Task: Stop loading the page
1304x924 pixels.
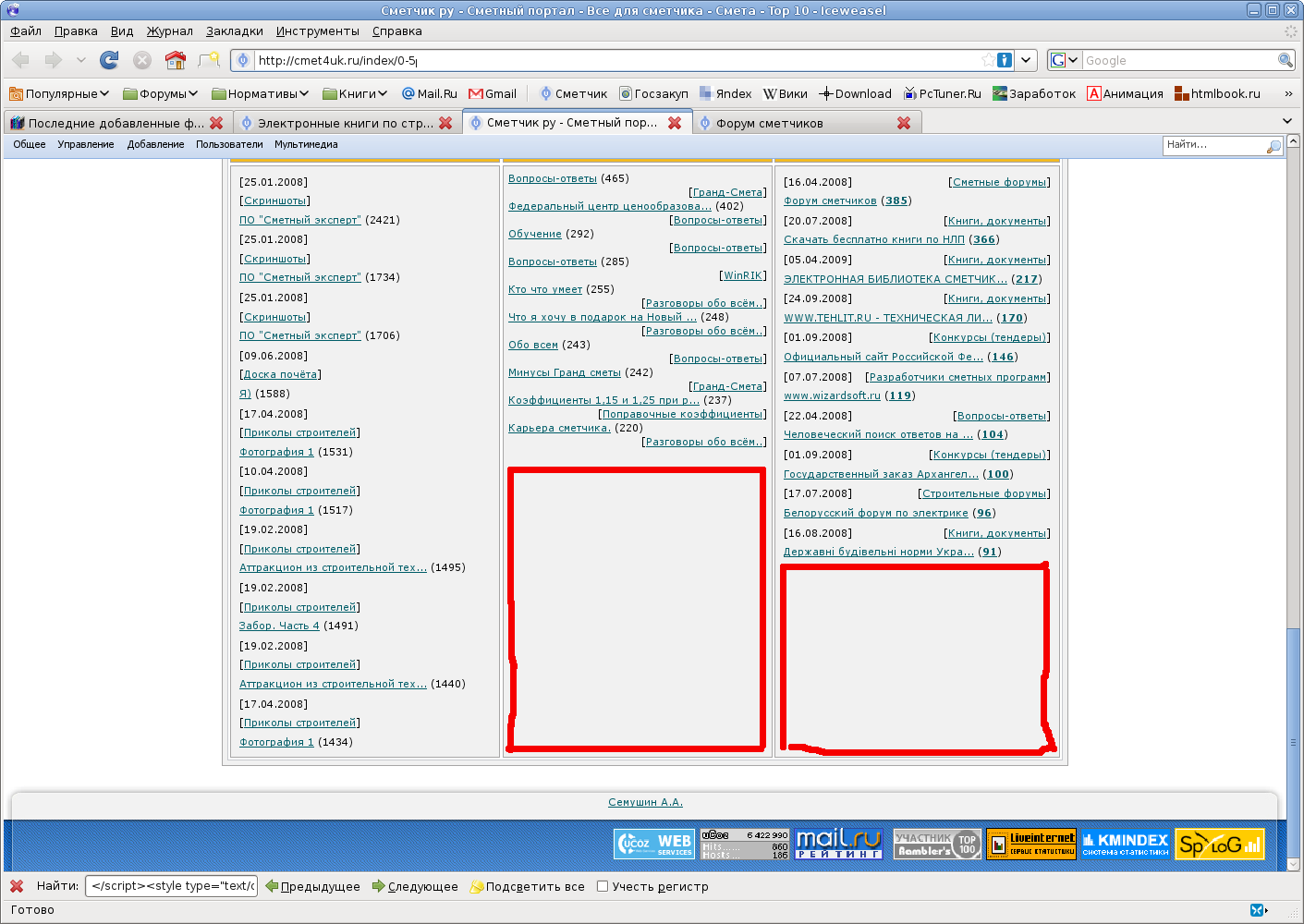Action: click(142, 60)
